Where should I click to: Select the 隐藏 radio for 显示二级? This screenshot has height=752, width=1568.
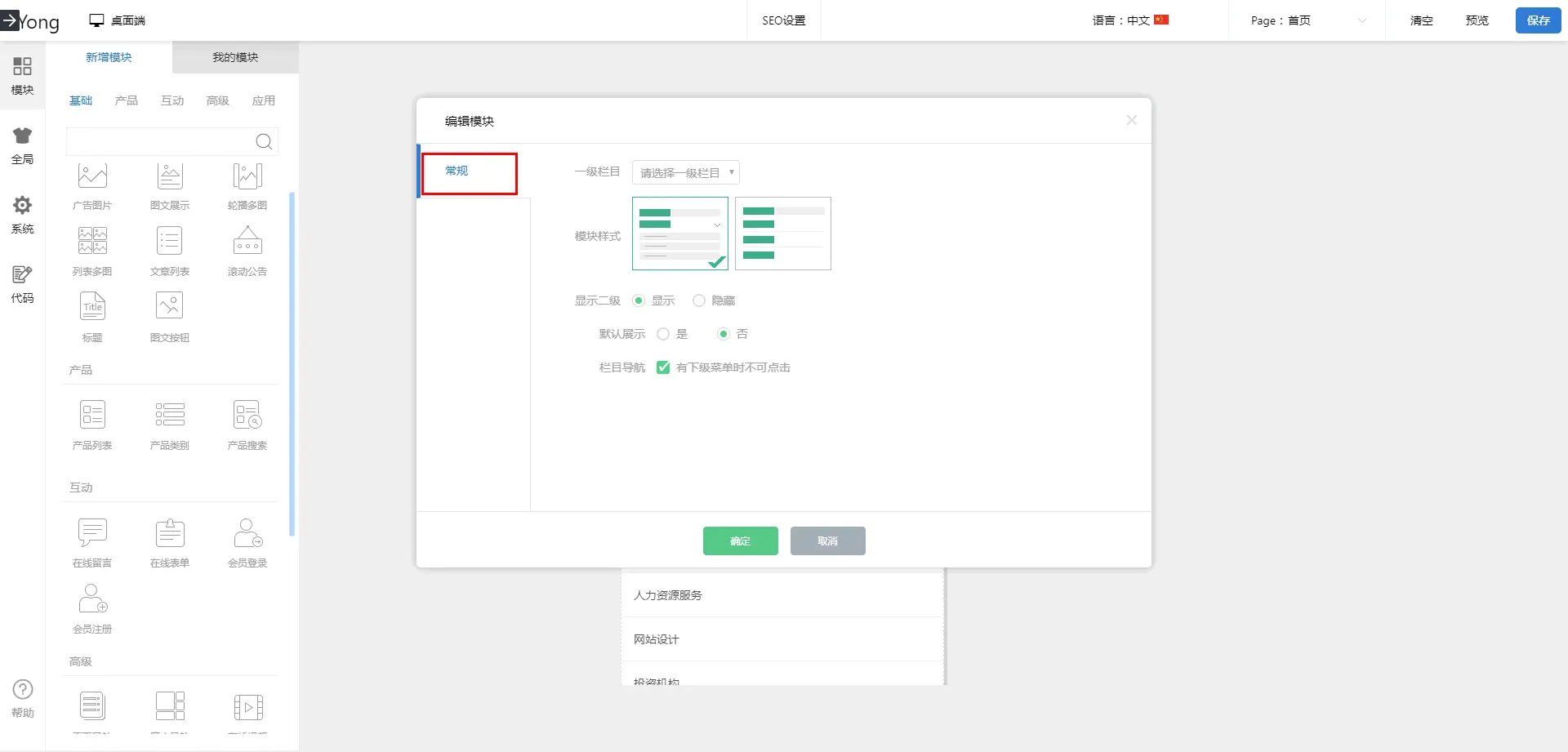click(699, 301)
